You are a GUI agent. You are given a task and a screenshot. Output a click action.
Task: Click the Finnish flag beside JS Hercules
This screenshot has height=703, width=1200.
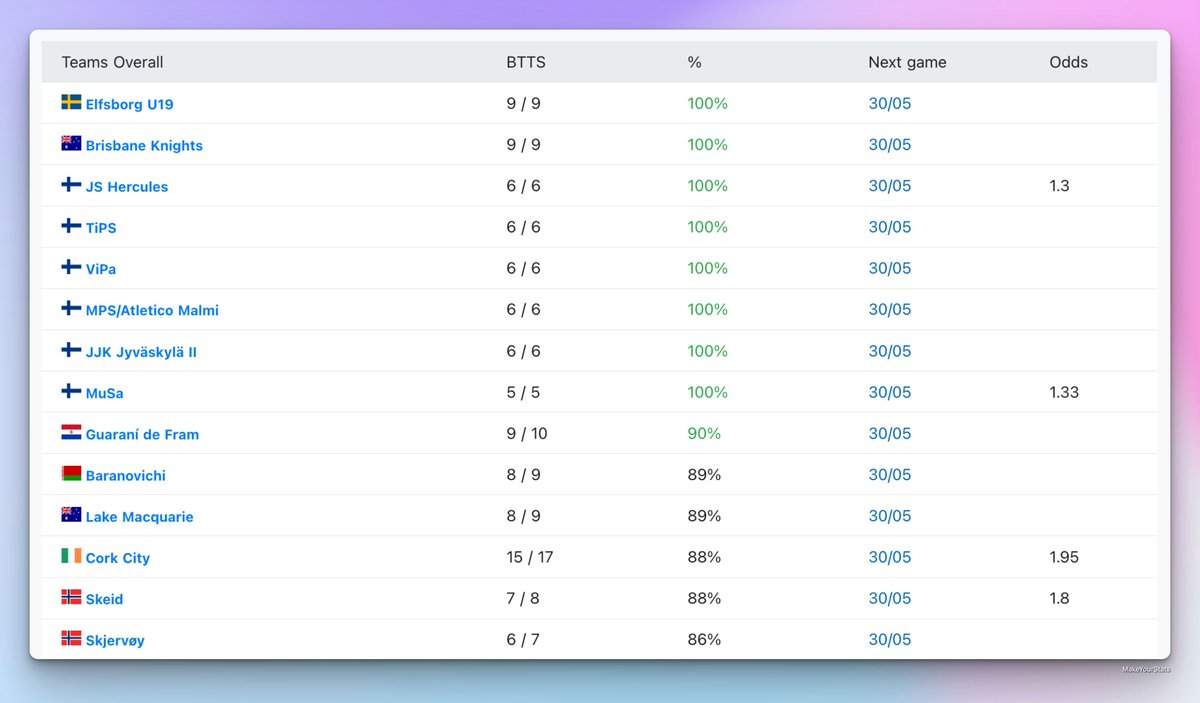[71, 185]
